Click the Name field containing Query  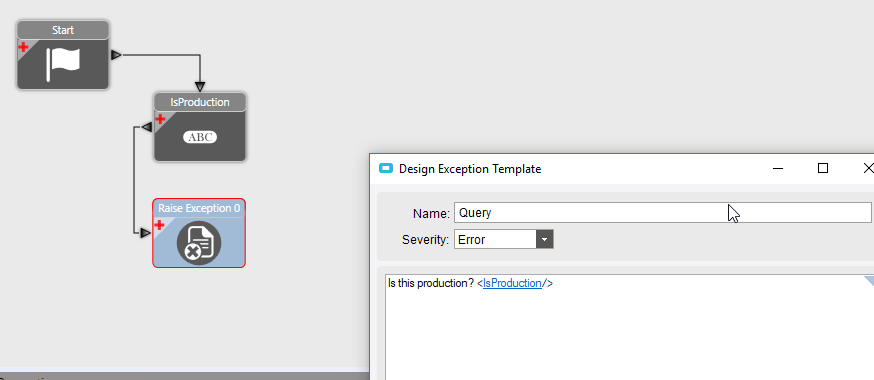click(x=663, y=213)
